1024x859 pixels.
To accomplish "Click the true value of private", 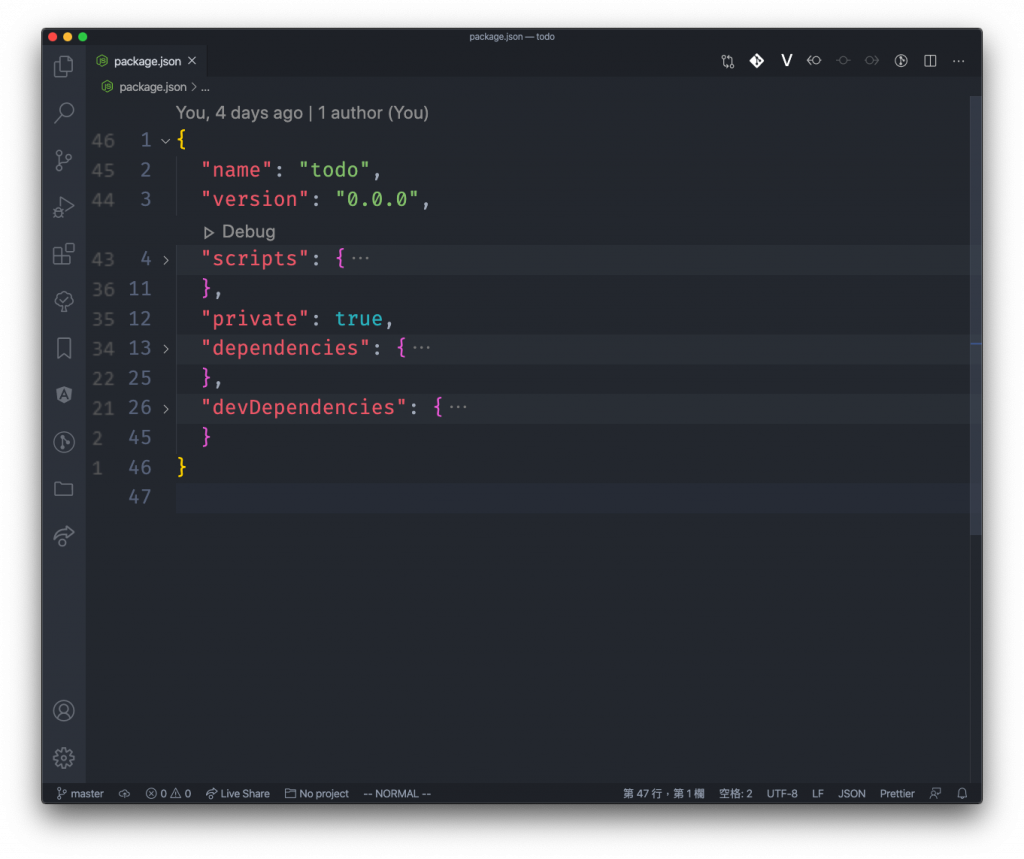I will click(x=359, y=319).
